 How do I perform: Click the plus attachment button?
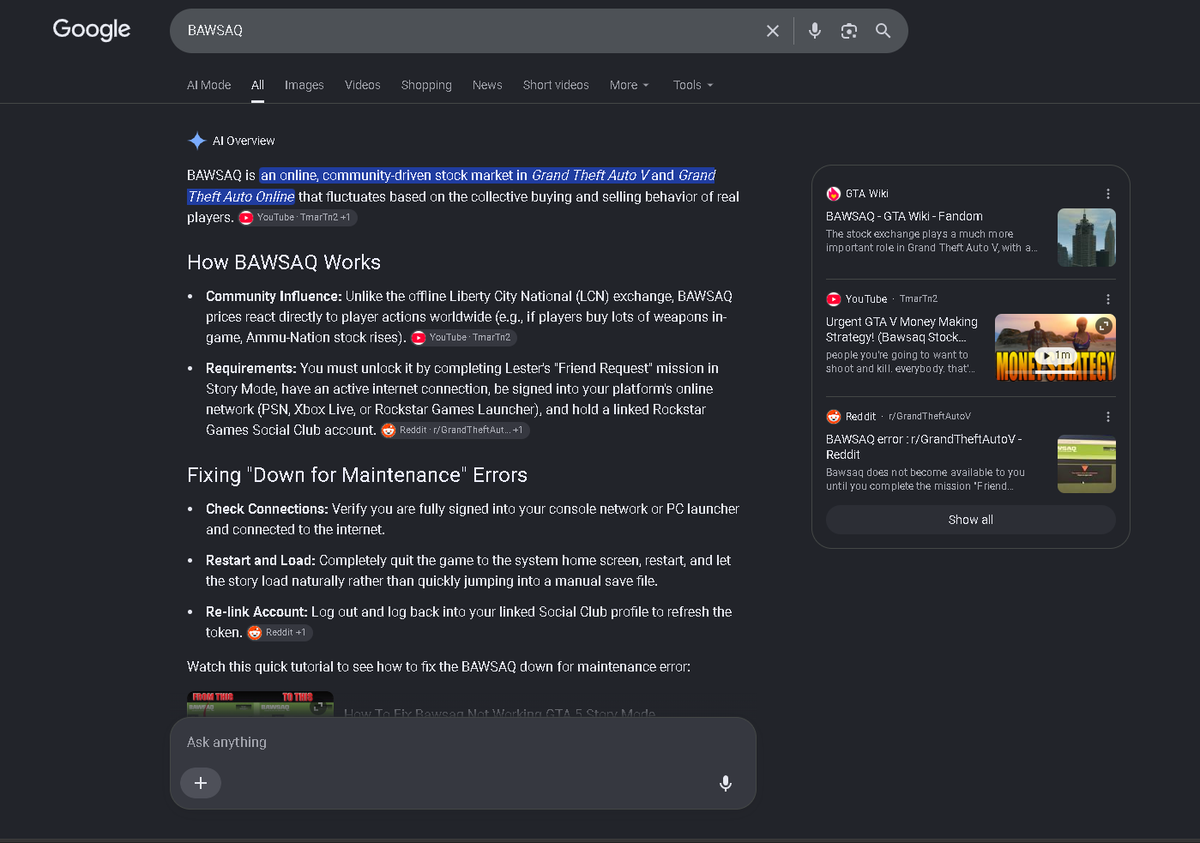coord(200,783)
